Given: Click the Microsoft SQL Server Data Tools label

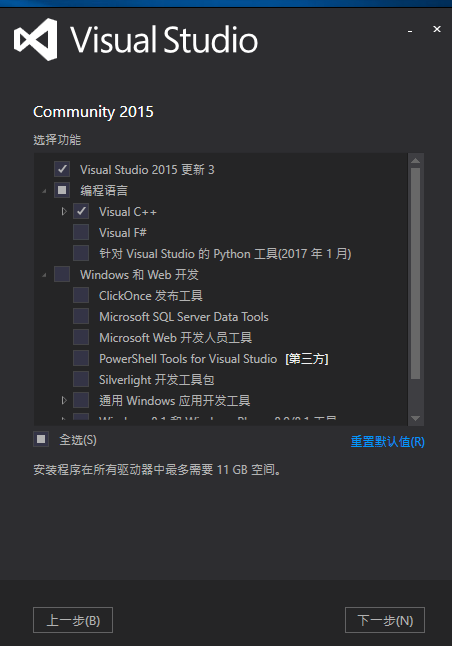Looking at the screenshot, I should click(184, 317).
